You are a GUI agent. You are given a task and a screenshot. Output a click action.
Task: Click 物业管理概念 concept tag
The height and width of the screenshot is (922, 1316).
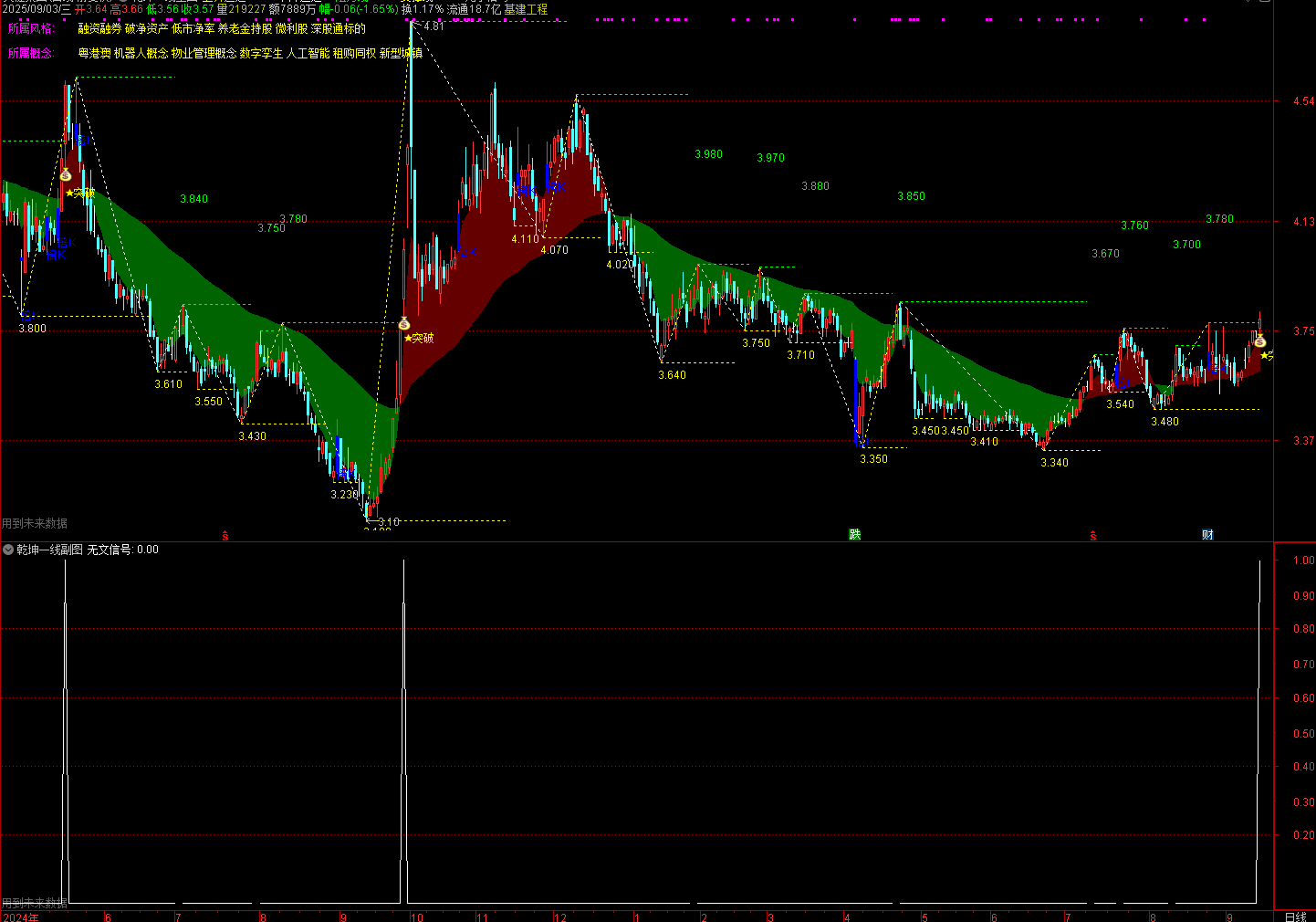[204, 54]
